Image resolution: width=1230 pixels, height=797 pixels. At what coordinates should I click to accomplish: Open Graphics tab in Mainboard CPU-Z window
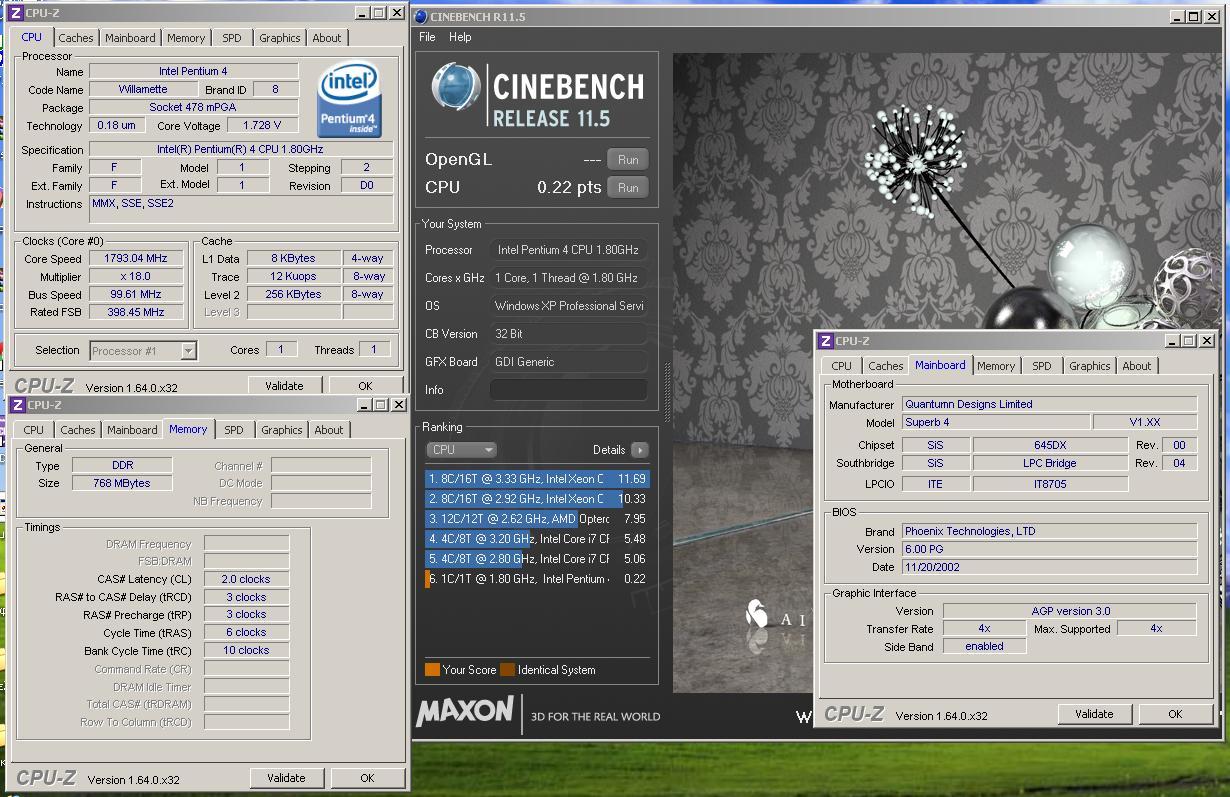pyautogui.click(x=1090, y=366)
